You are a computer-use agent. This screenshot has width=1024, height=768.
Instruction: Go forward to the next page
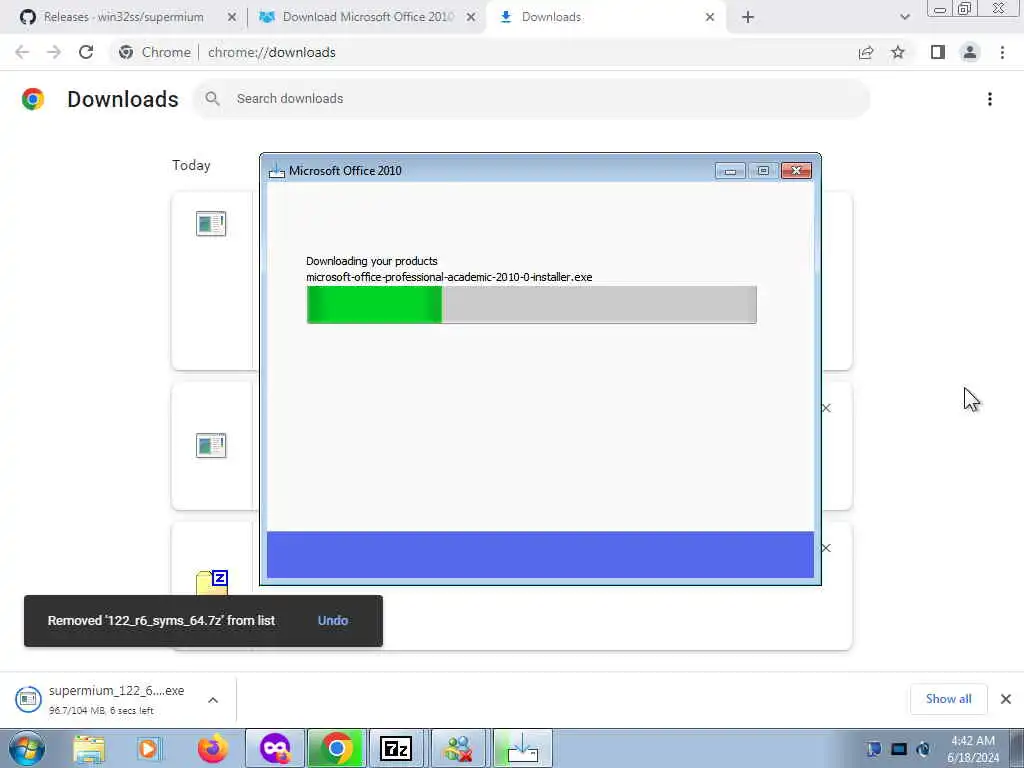pyautogui.click(x=54, y=52)
